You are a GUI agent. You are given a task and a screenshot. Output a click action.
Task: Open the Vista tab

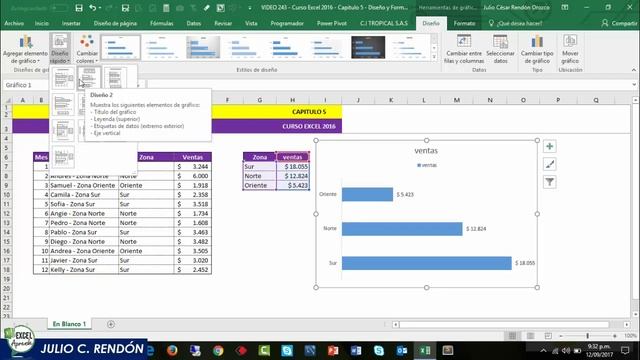click(251, 23)
